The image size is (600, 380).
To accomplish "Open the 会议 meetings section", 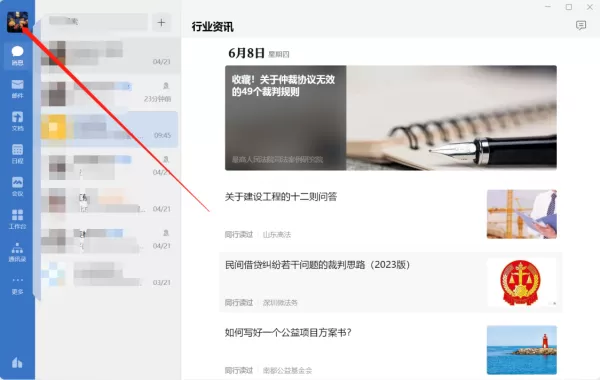I will tap(17, 187).
